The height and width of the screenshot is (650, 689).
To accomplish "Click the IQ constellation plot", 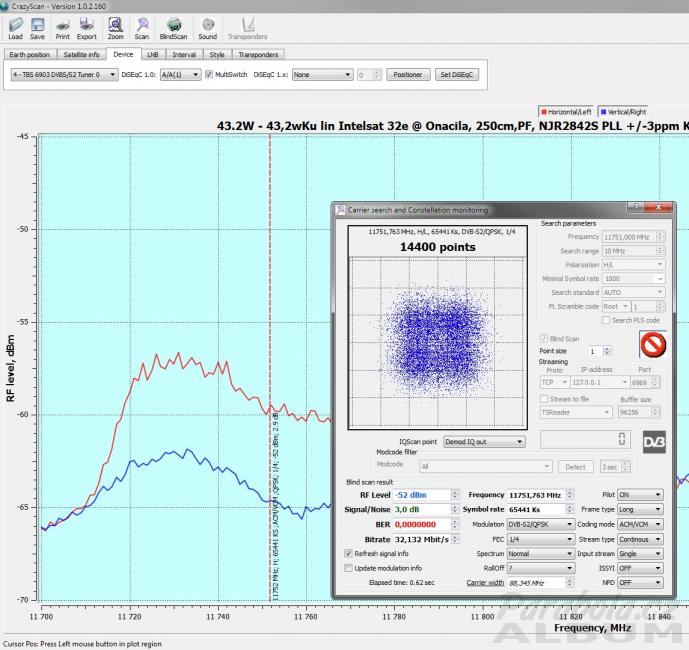I will [438, 342].
